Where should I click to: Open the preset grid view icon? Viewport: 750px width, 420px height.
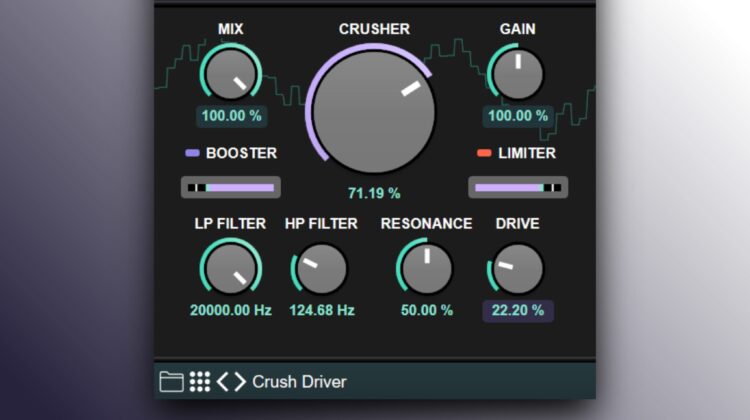point(200,381)
